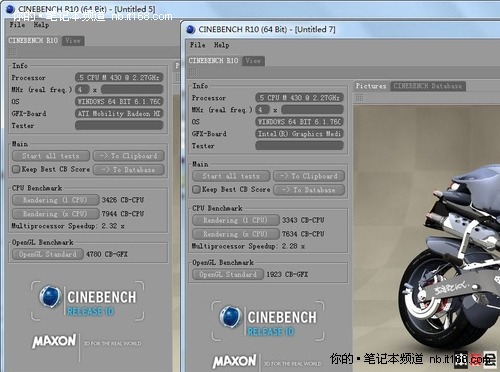This screenshot has height=372, width=500.
Task: Click Start all tests in Untitled 5 window
Action: [51, 156]
